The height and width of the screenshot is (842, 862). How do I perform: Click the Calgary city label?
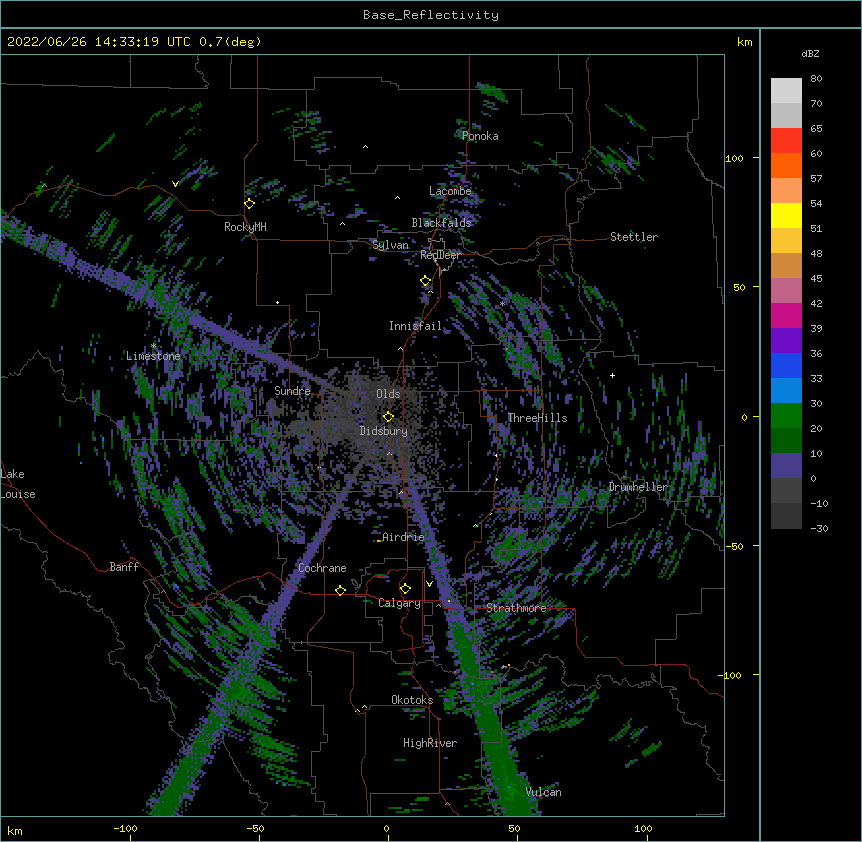pos(399,603)
